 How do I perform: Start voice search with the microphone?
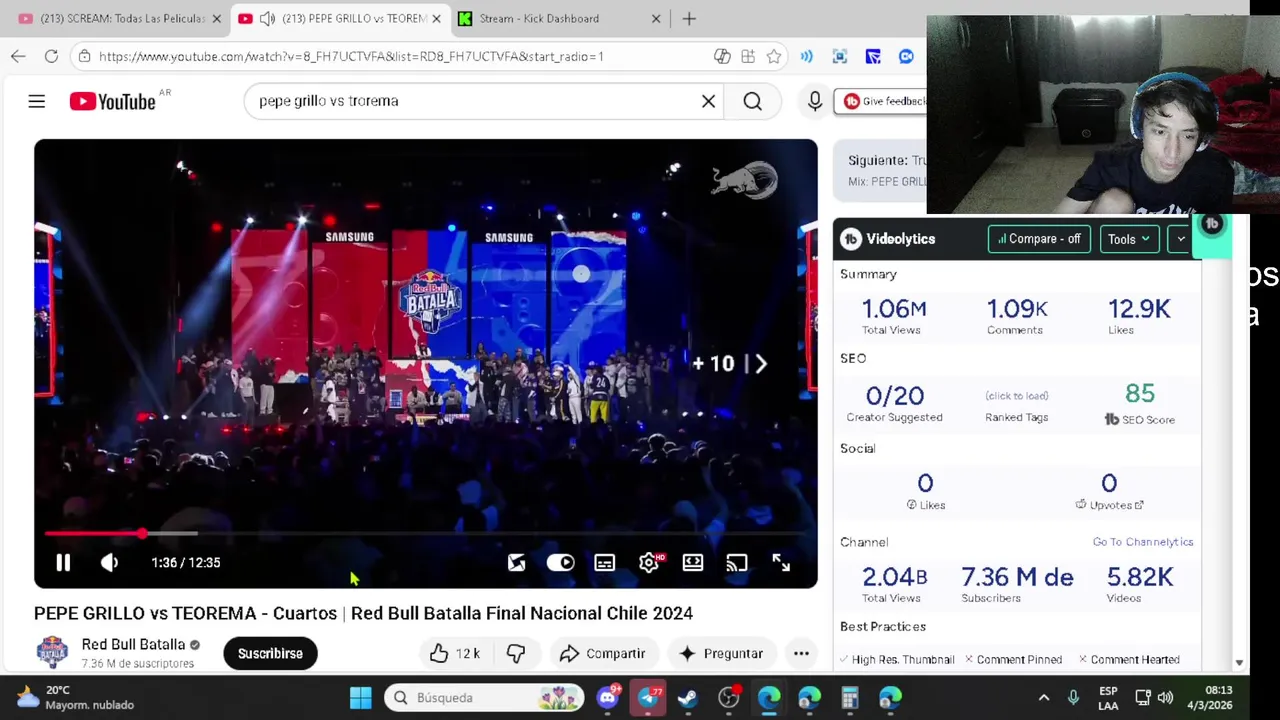815,101
